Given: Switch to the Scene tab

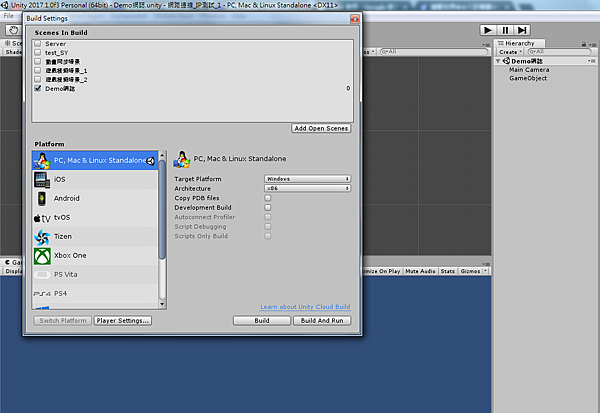Looking at the screenshot, I should (x=13, y=43).
